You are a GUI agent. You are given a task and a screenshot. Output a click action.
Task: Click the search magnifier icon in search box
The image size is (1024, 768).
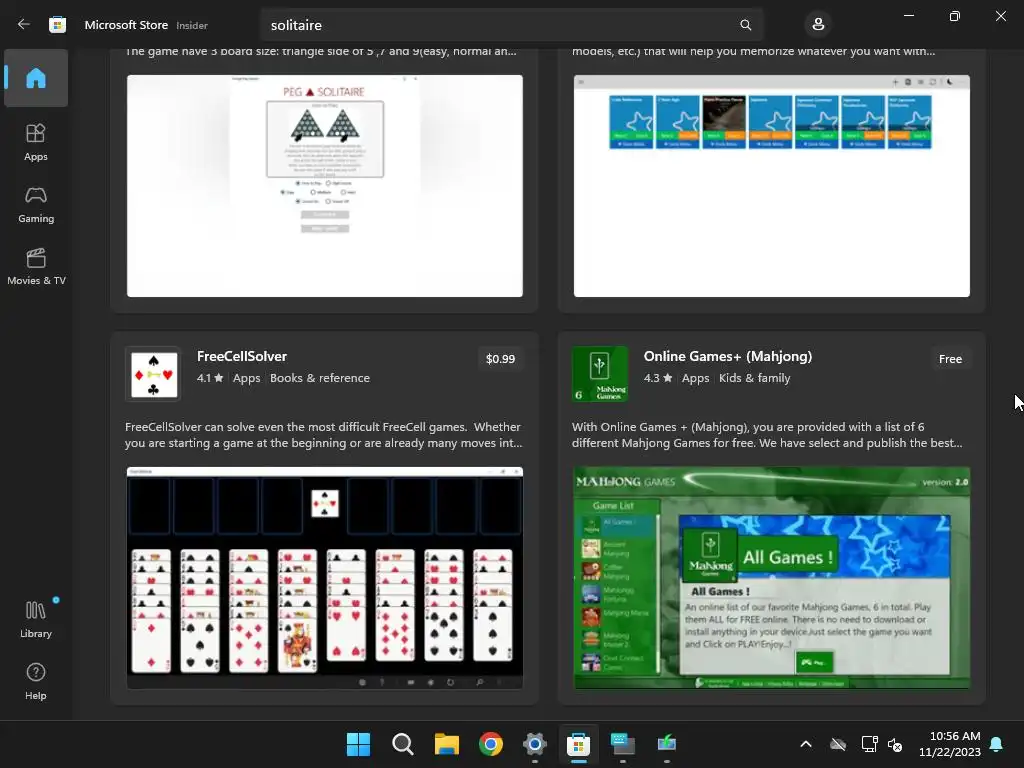(745, 25)
